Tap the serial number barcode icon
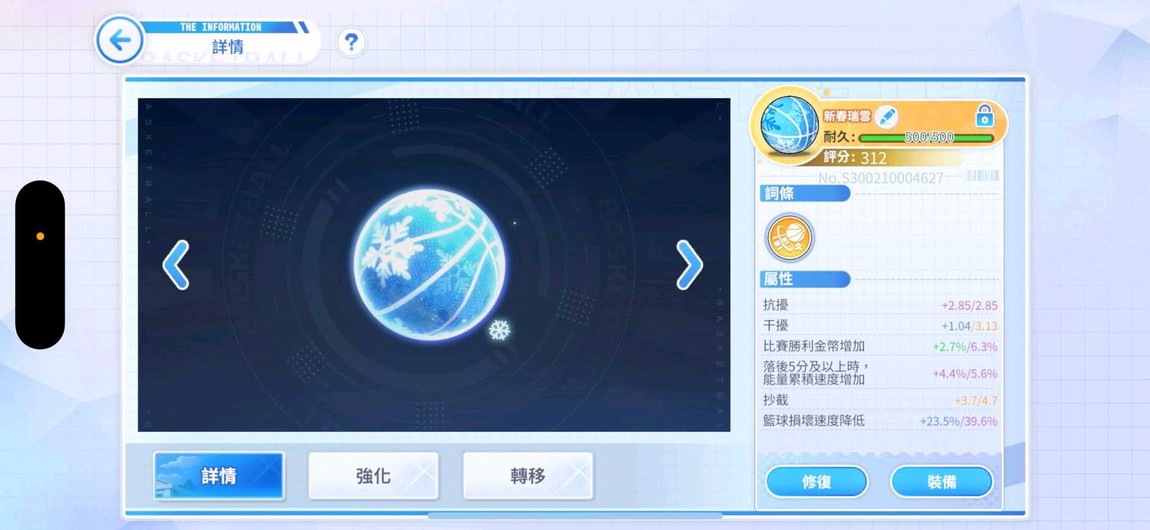This screenshot has width=1150, height=530. coord(982,176)
